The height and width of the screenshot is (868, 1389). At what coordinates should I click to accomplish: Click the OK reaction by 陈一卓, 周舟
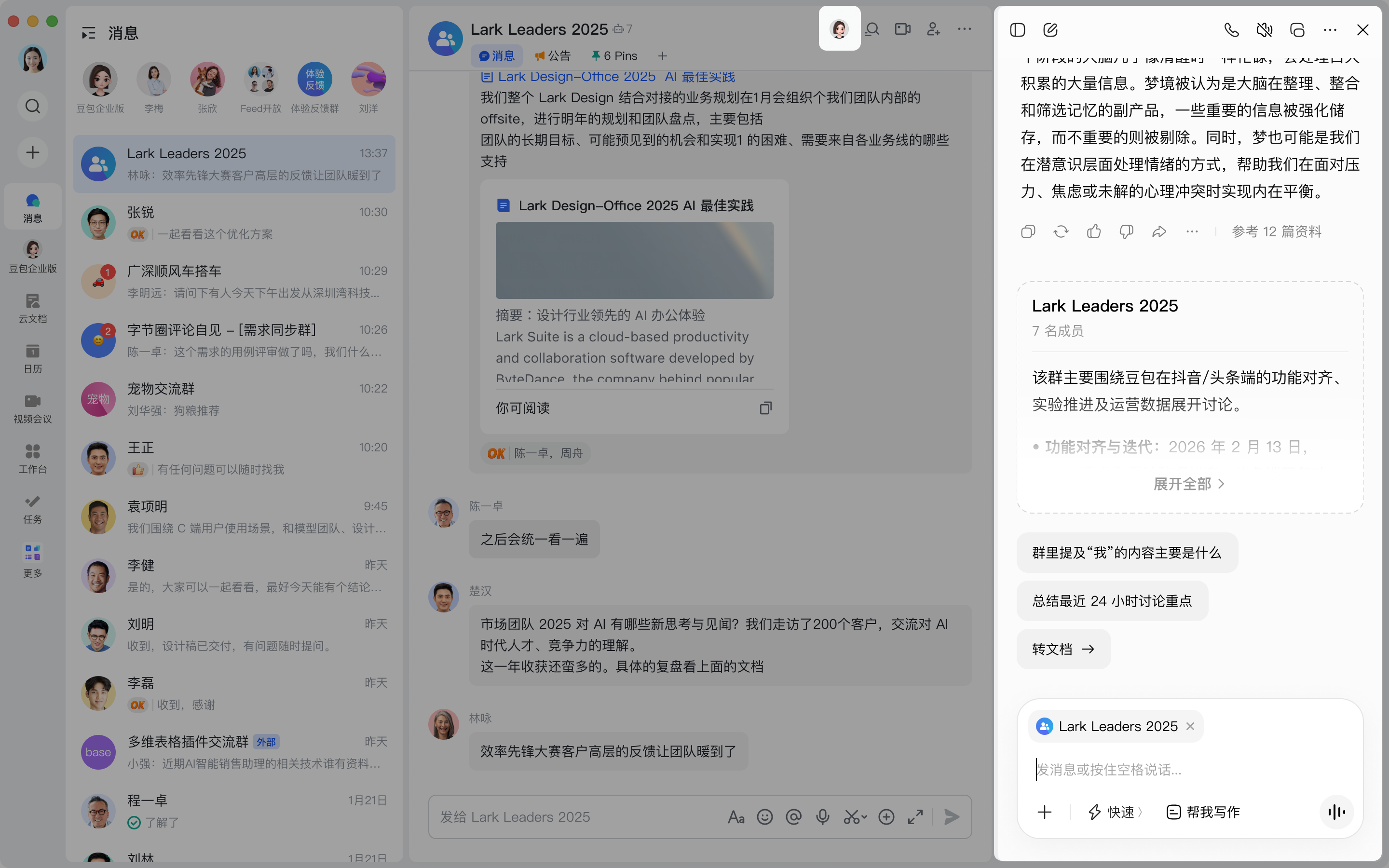point(536,453)
